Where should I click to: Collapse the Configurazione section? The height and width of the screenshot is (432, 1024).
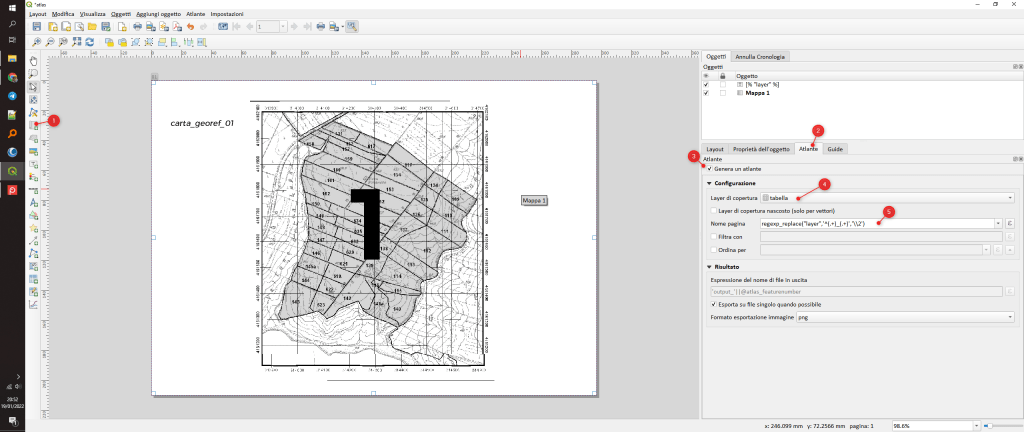click(x=708, y=184)
